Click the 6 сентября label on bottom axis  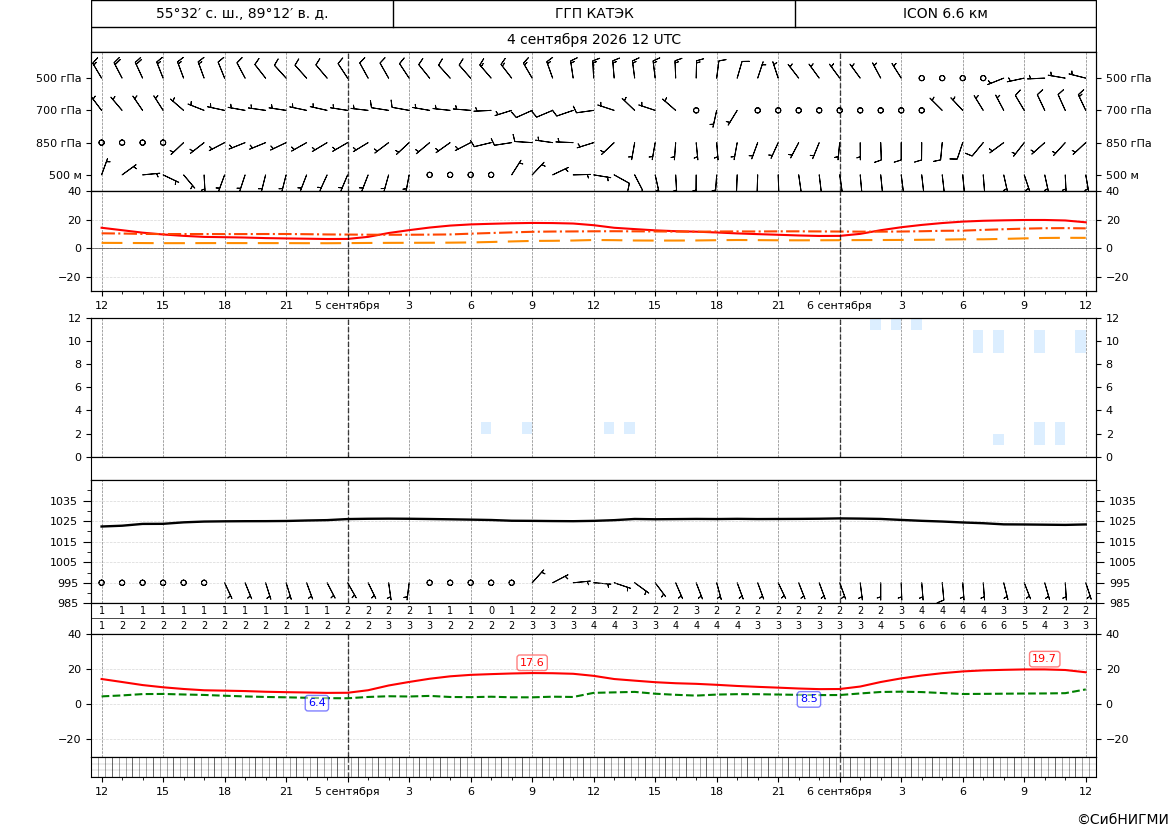point(839,791)
